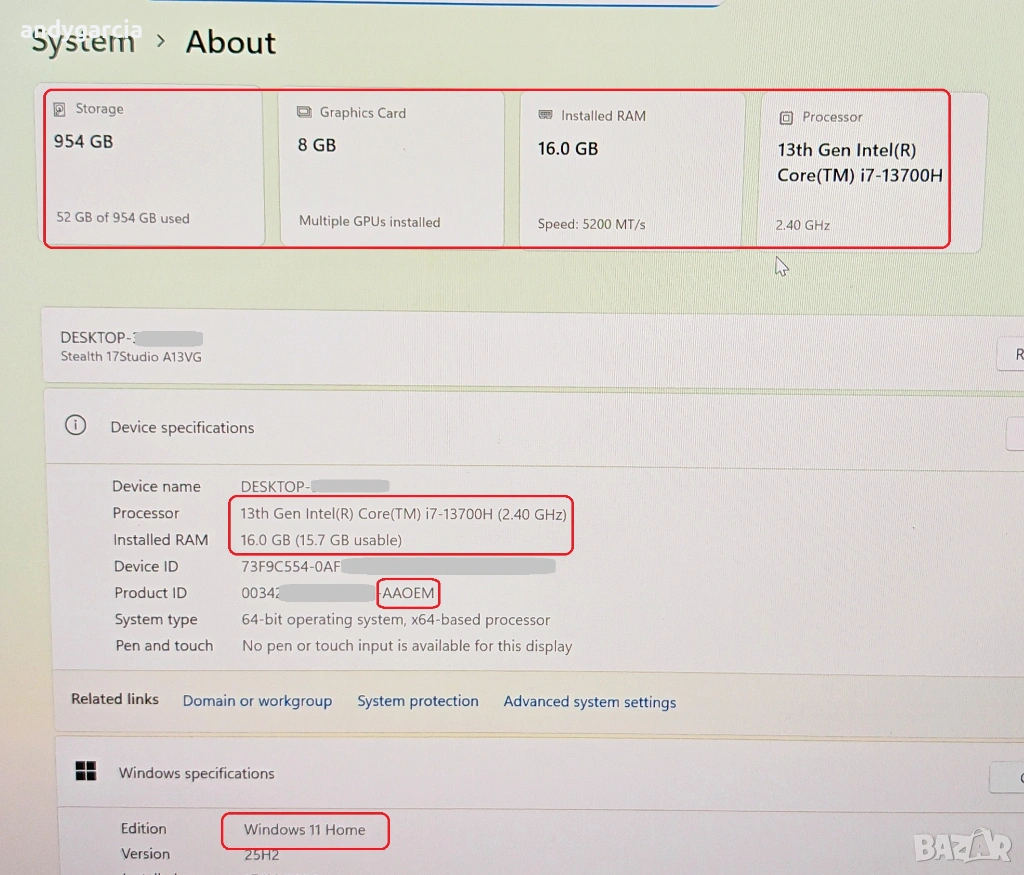Viewport: 1024px width, 875px height.
Task: Go back to System via the breadcrumb
Action: [x=83, y=42]
